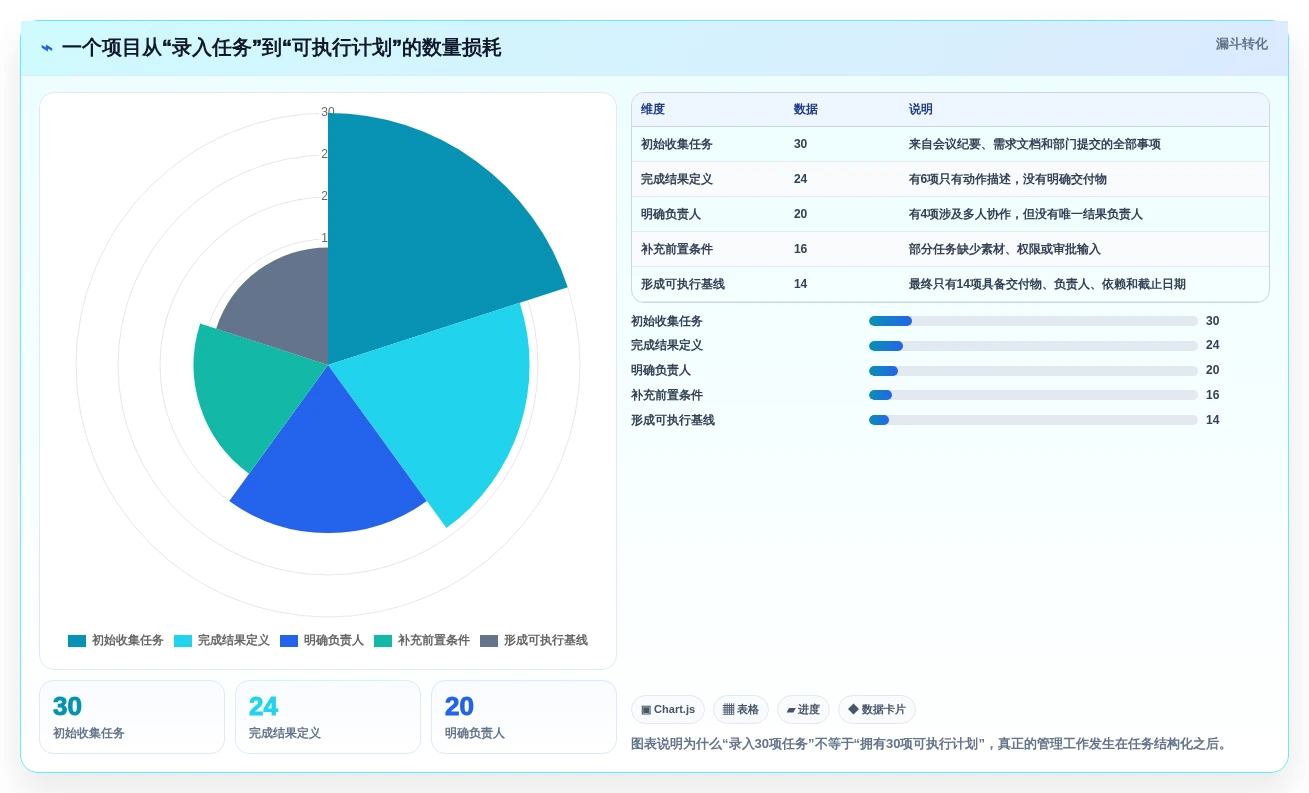This screenshot has width=1309, height=793.
Task: Toggle 形成可执行基线 legend entry
Action: tap(534, 641)
